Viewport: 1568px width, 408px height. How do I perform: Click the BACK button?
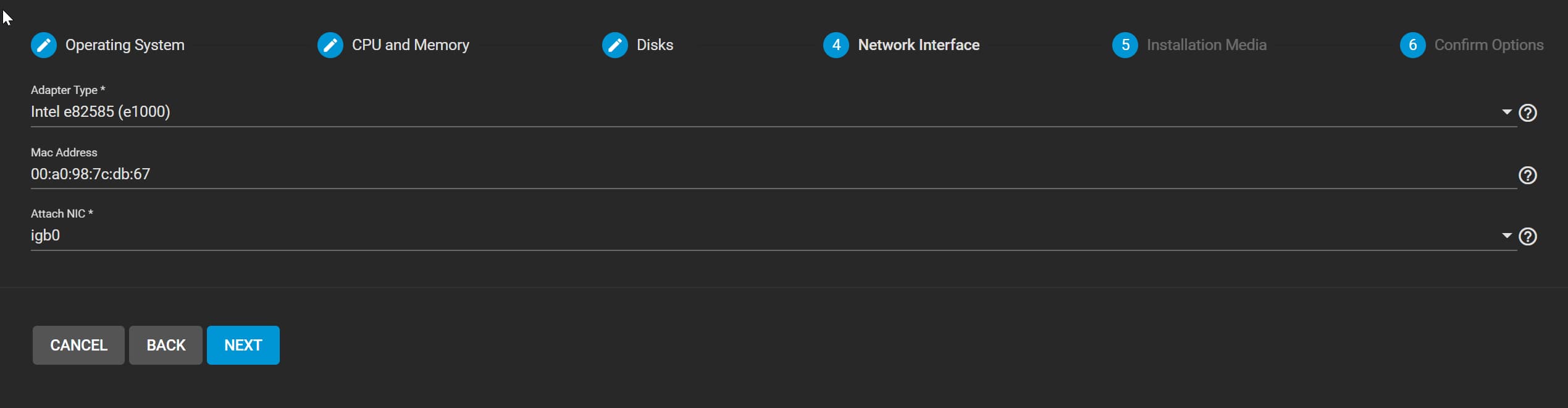click(166, 345)
